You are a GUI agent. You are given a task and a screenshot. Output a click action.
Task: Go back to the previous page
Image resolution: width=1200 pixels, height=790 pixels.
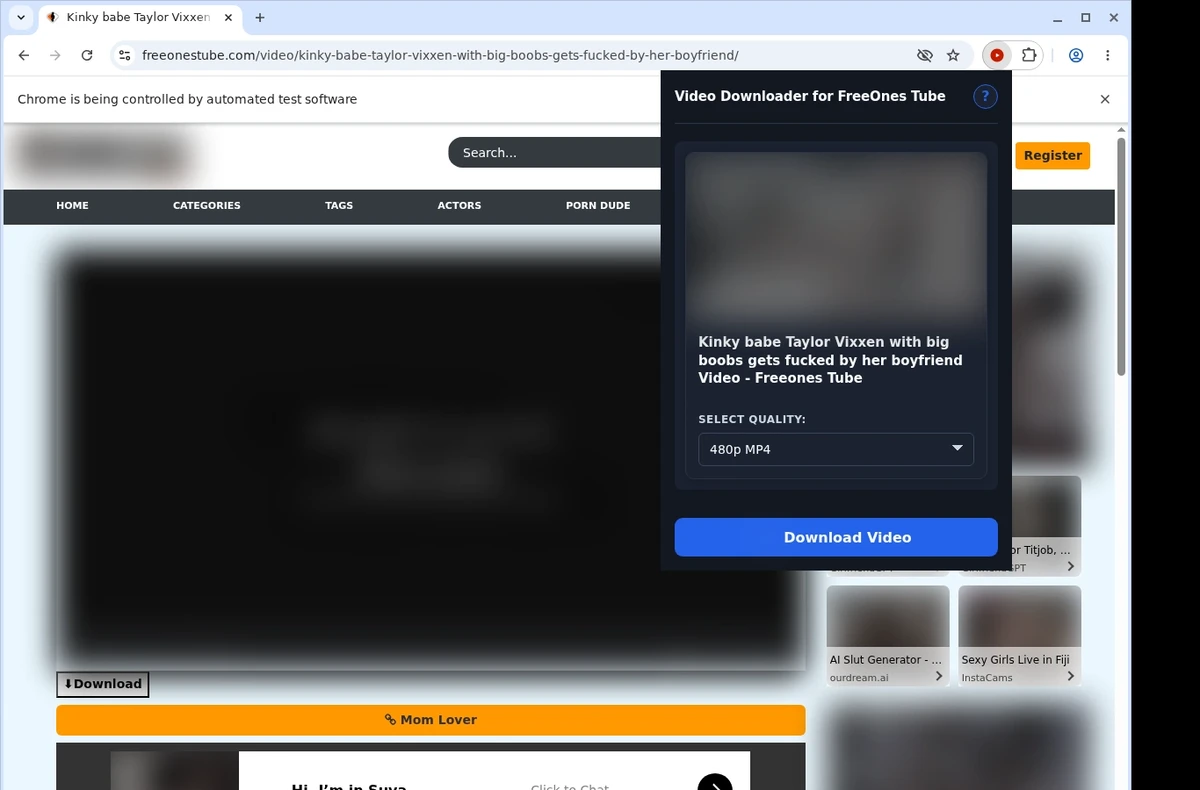tap(24, 55)
